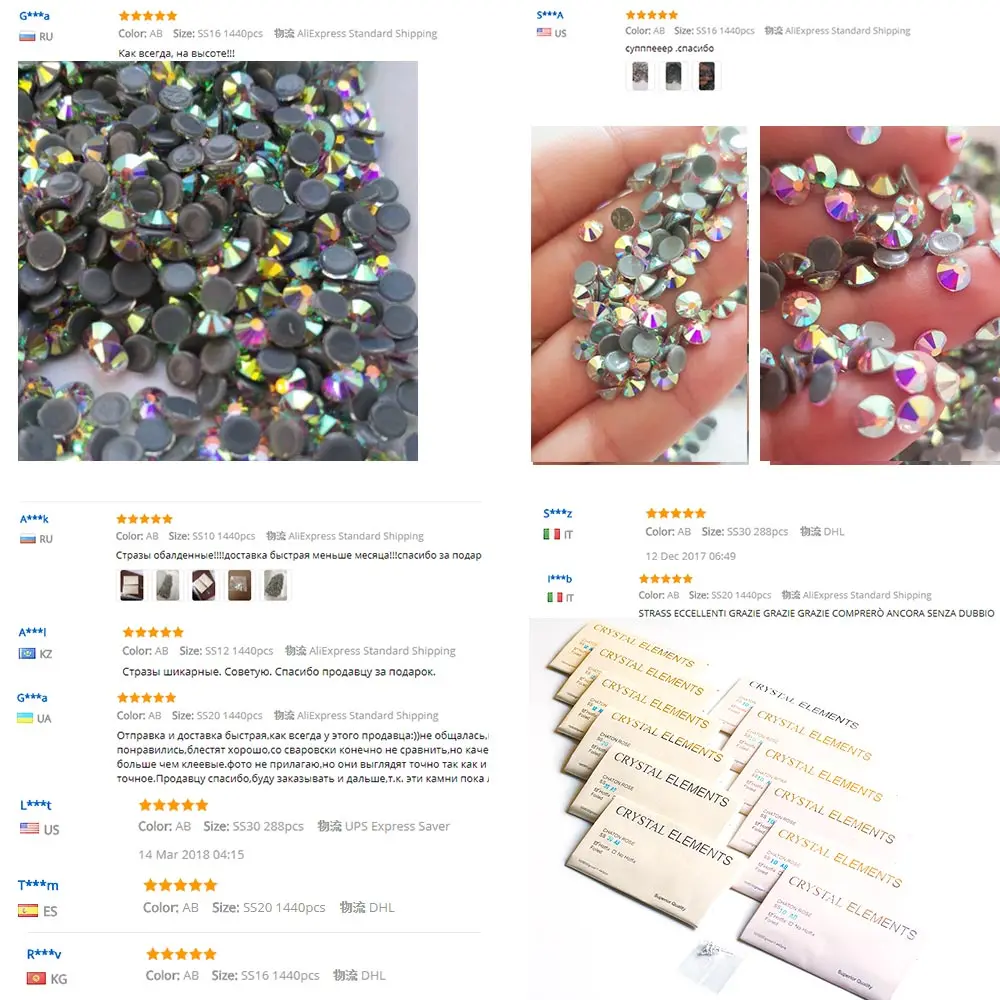Click the UPS Express Saver shipping text
The width and height of the screenshot is (1000, 1000).
tap(384, 826)
